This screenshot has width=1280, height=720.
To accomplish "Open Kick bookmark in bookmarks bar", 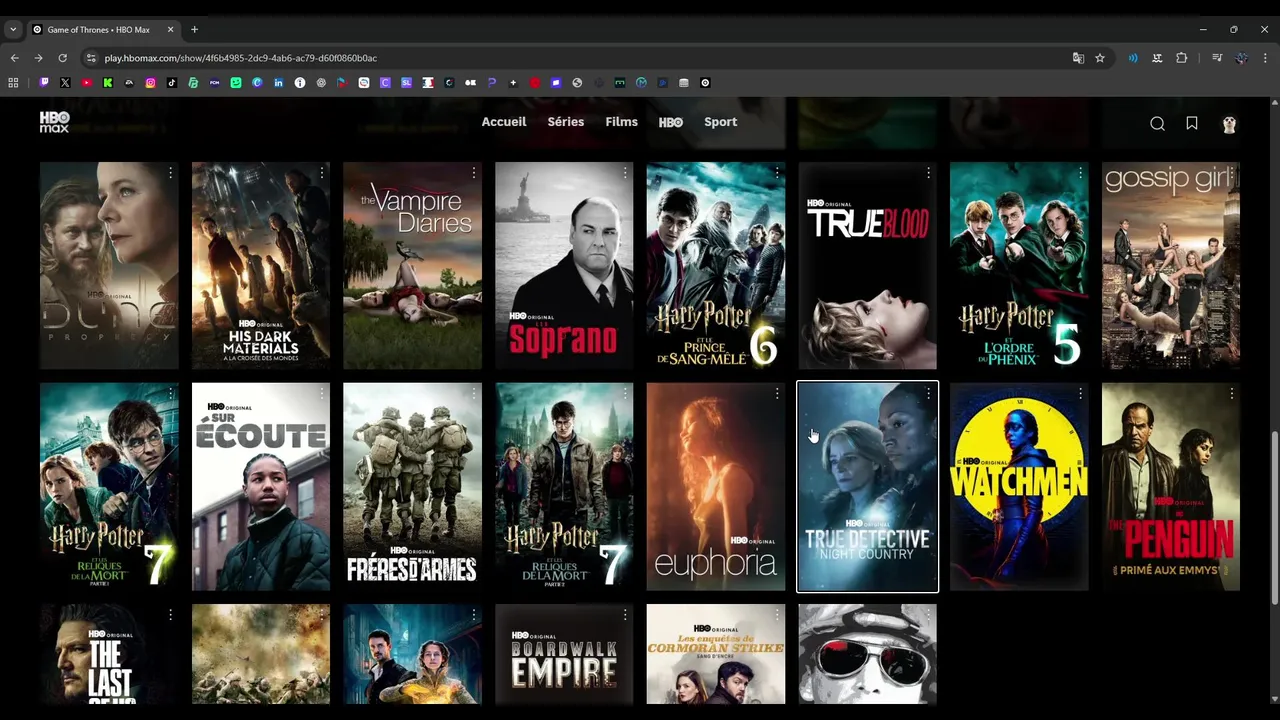I will pos(108,83).
